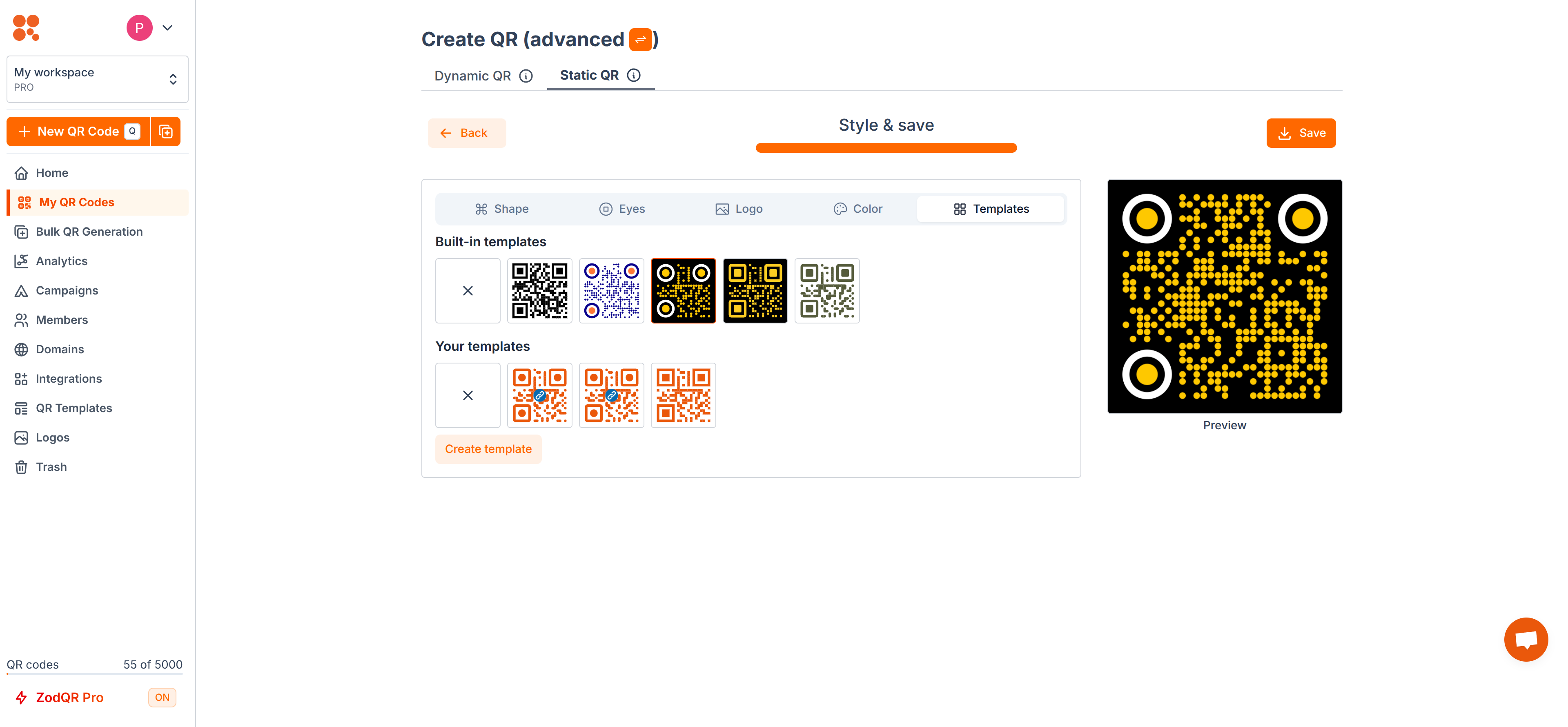Select the Templates tab
Image resolution: width=1568 pixels, height=727 pixels.
tap(991, 209)
